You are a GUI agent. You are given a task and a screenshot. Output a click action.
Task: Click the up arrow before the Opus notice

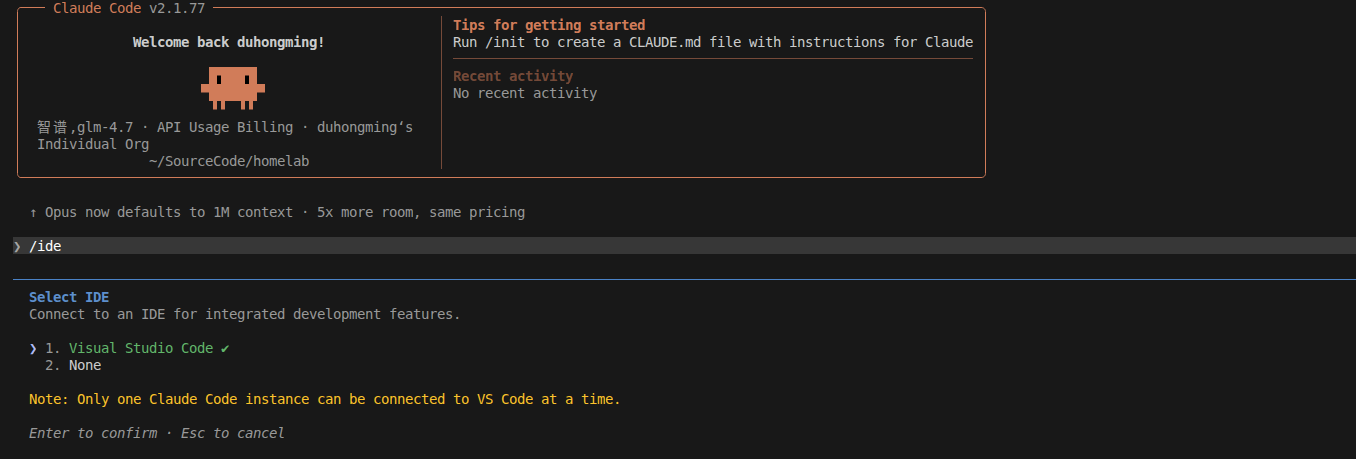pos(33,212)
